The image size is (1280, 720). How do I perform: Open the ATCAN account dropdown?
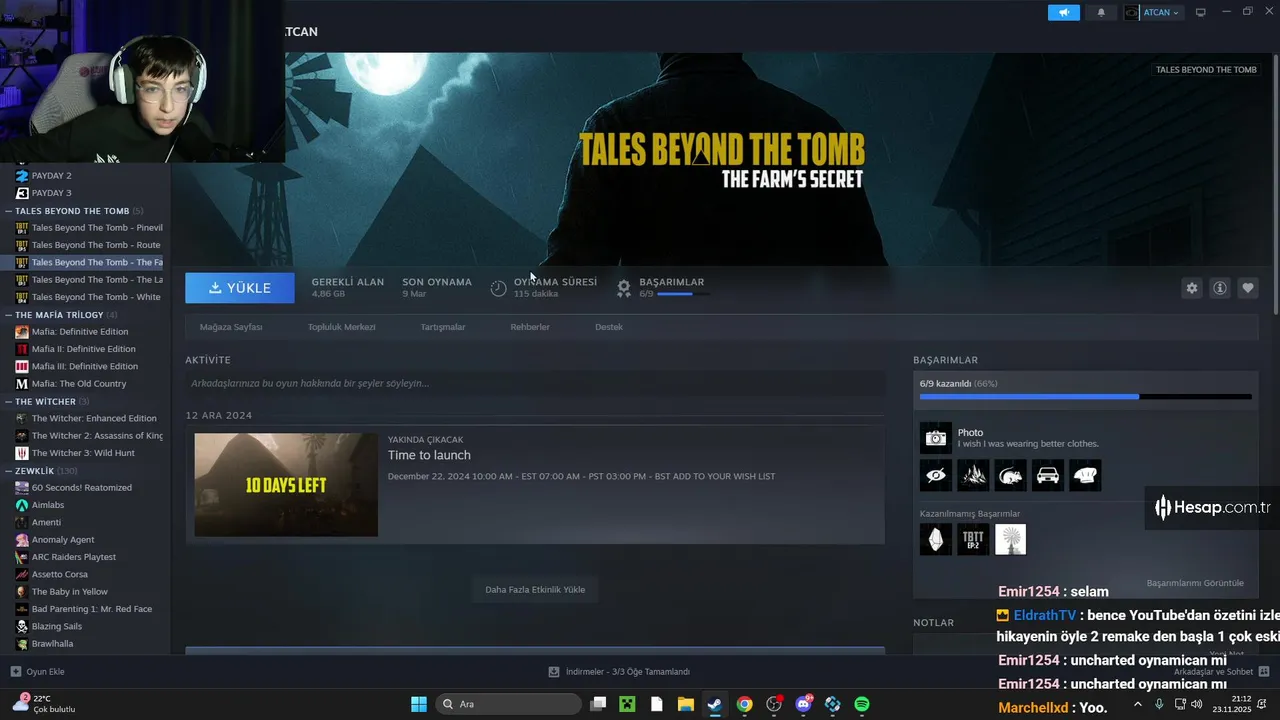coord(1153,12)
